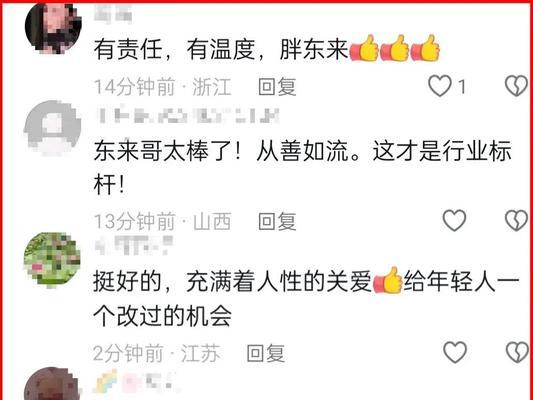Image resolution: width=533 pixels, height=400 pixels.
Task: Tap broken heart on 江苏 comment
Action: pyautogui.click(x=517, y=352)
